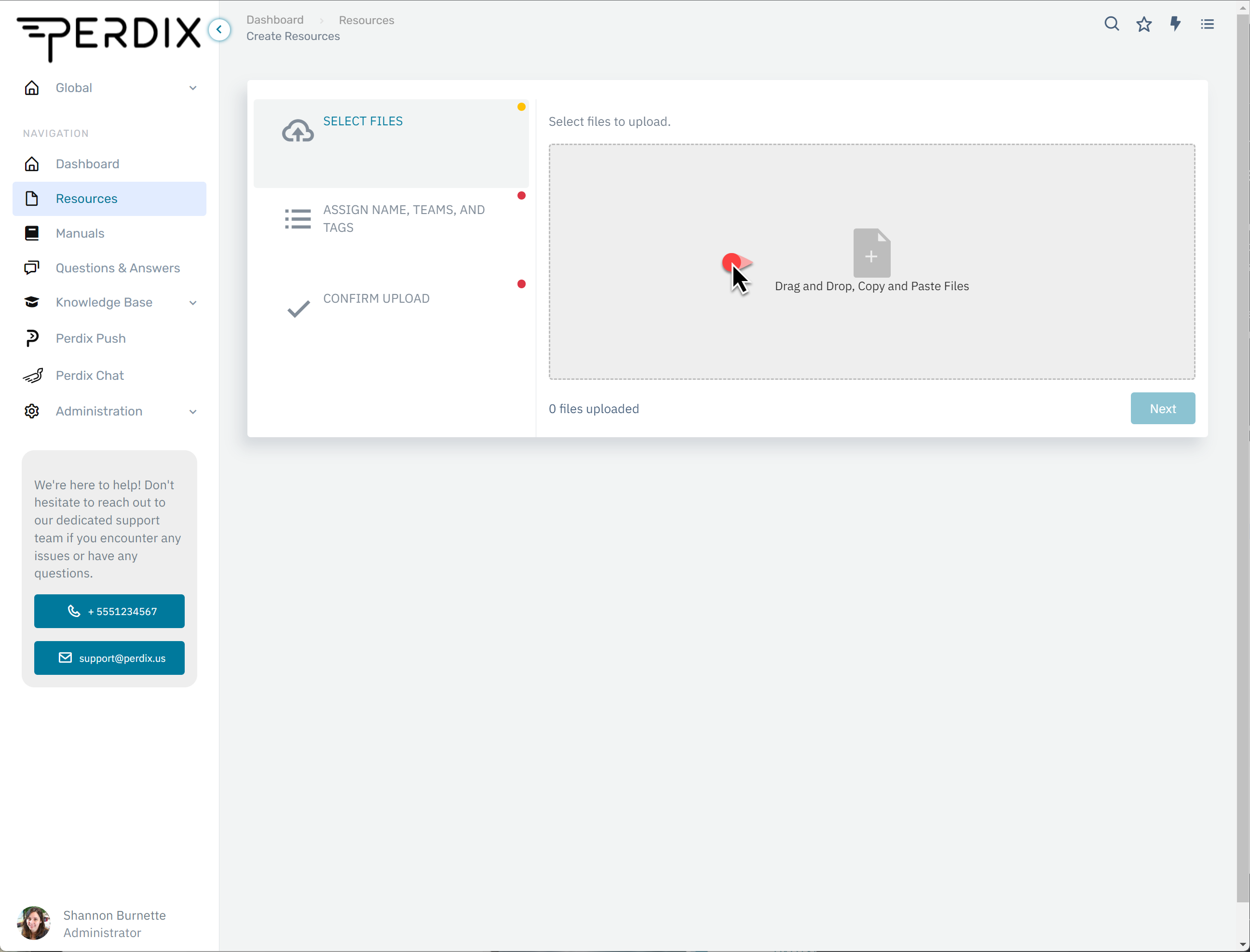Image resolution: width=1250 pixels, height=952 pixels.
Task: Expand the Administration chevron
Action: [193, 411]
